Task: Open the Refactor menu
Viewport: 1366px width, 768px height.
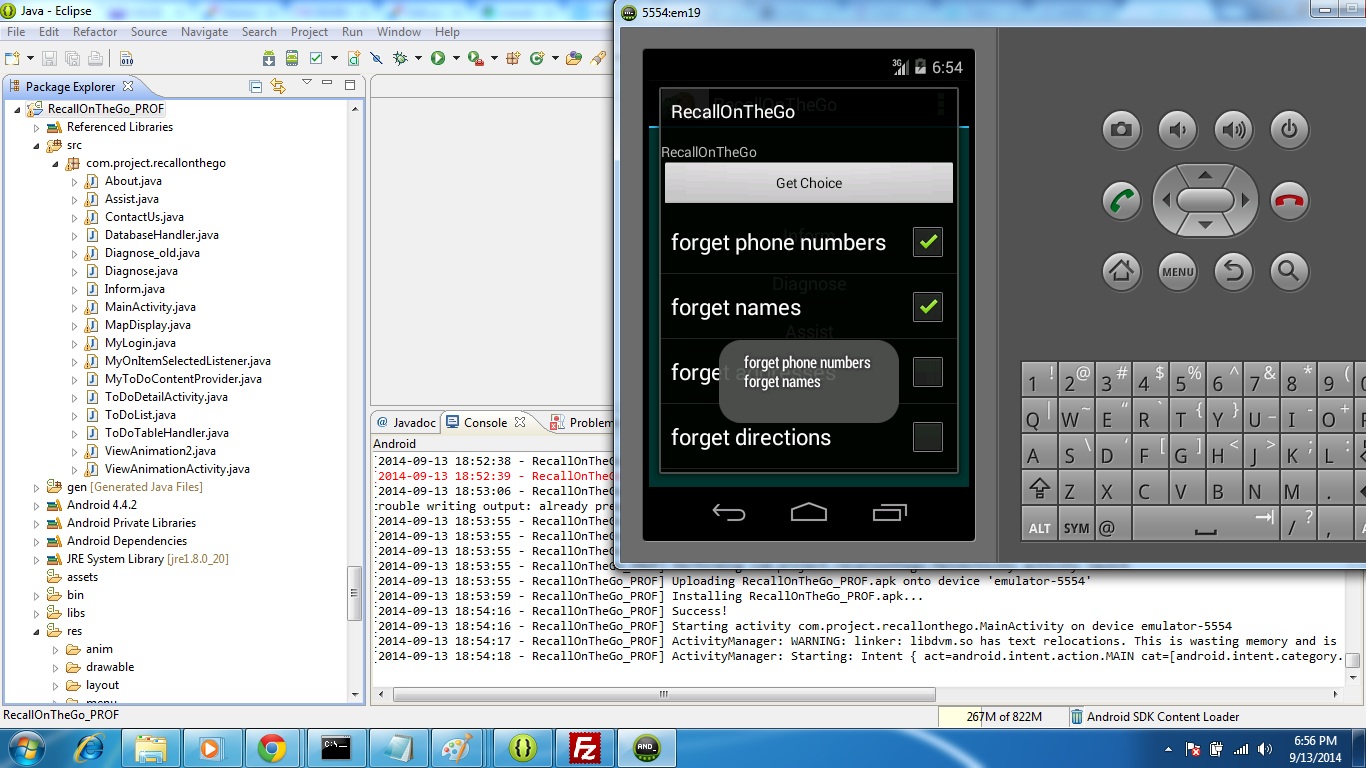Action: [95, 32]
